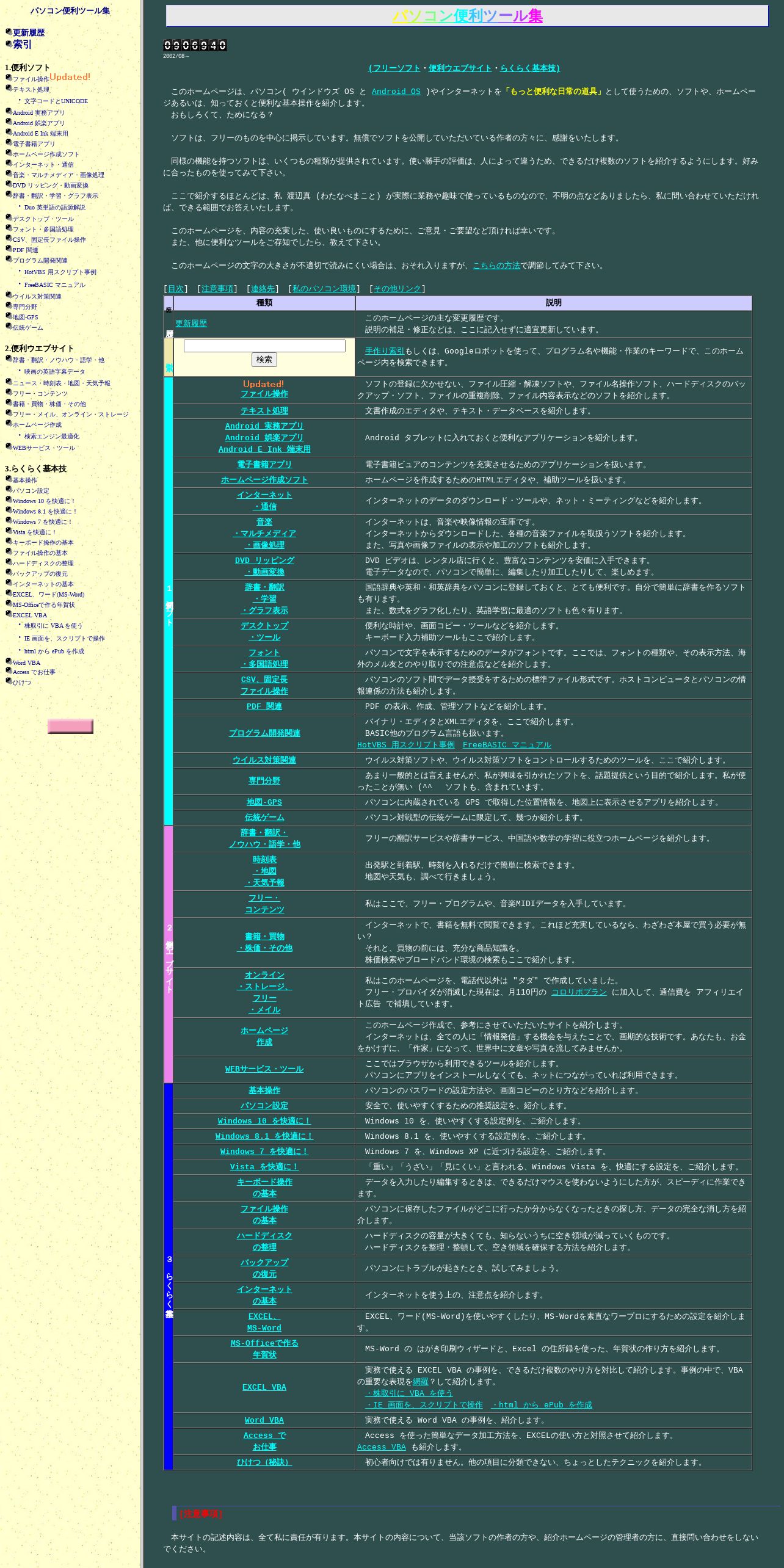Click the 種類 column header
Image resolution: width=784 pixels, height=1568 pixels.
pyautogui.click(x=264, y=303)
